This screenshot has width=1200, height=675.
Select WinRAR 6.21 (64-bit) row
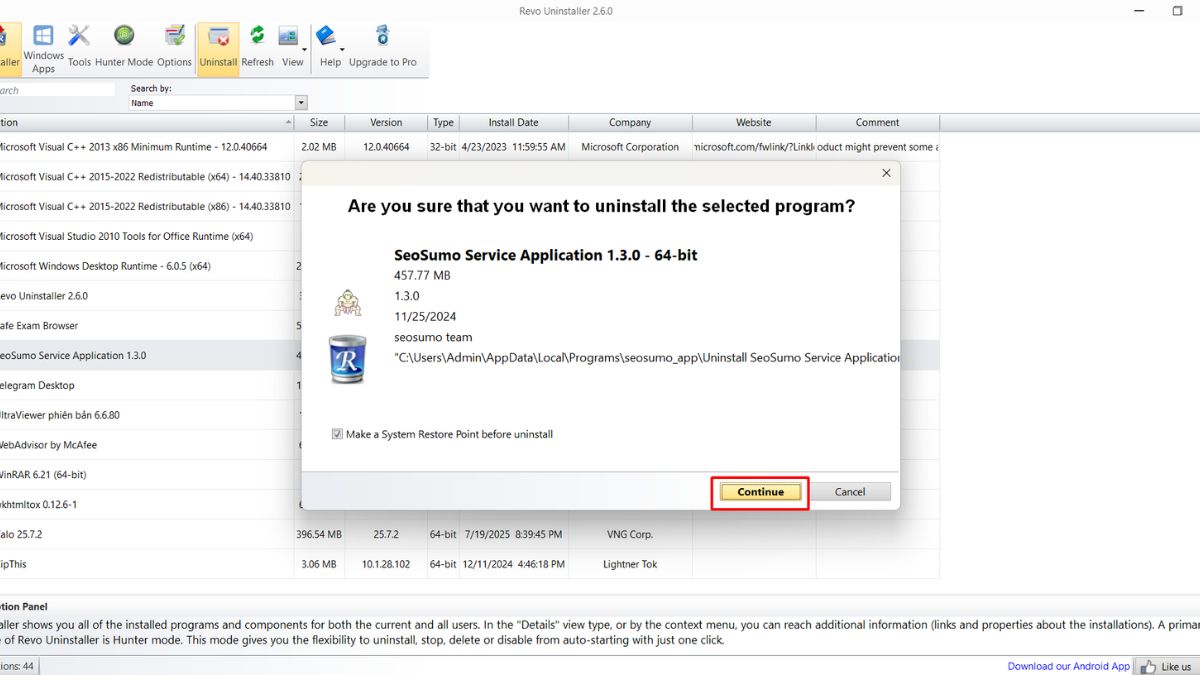[150, 475]
